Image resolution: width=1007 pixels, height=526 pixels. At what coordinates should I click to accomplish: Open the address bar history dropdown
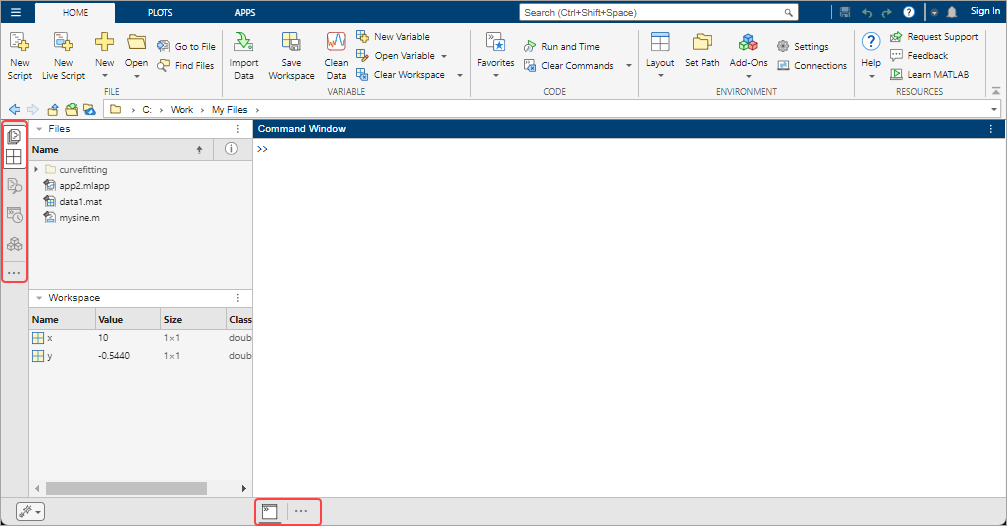pos(994,110)
